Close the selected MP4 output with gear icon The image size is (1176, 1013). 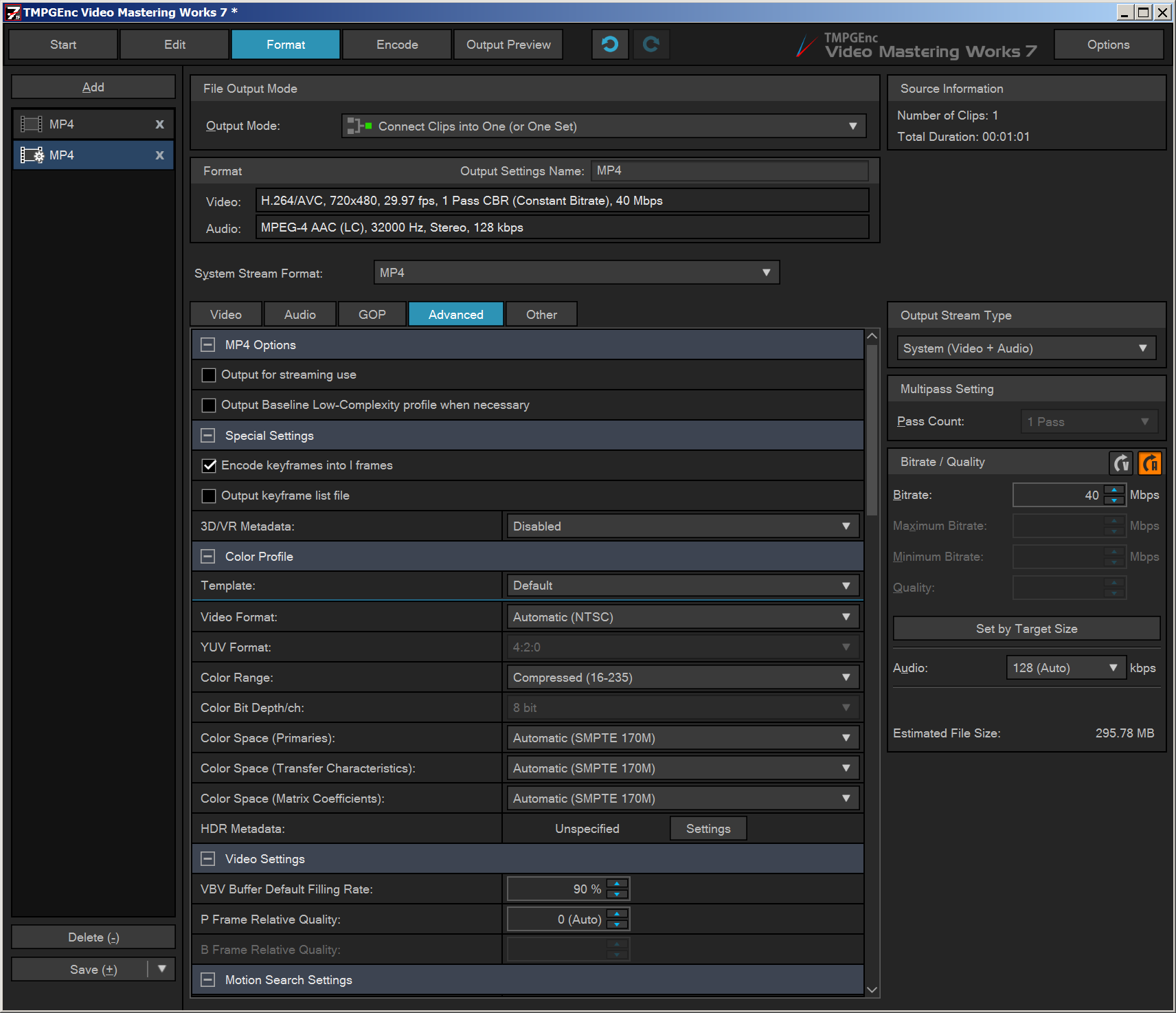[x=159, y=155]
